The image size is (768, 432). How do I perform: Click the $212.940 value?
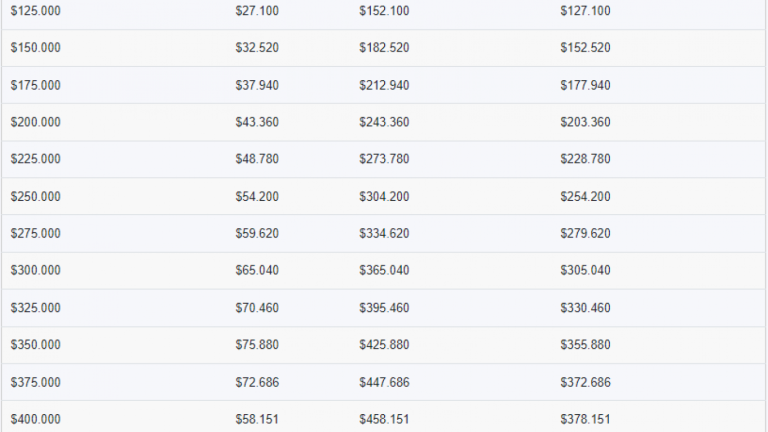click(384, 85)
